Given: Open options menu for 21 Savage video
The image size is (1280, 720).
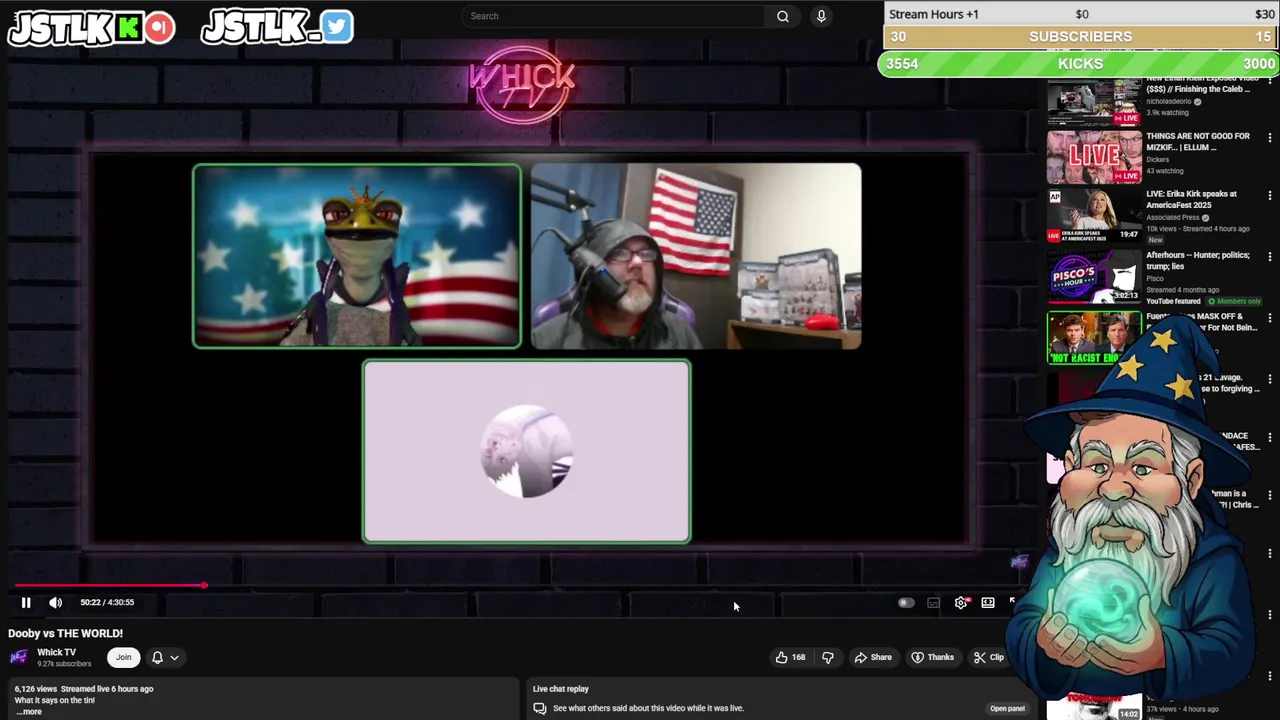Looking at the screenshot, I should click(x=1270, y=379).
